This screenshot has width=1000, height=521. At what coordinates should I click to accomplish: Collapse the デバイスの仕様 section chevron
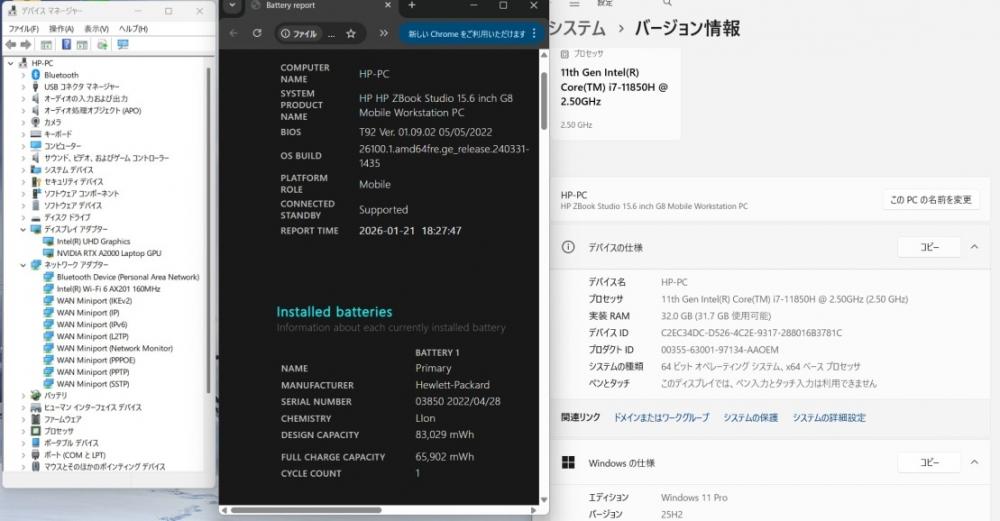tap(974, 247)
